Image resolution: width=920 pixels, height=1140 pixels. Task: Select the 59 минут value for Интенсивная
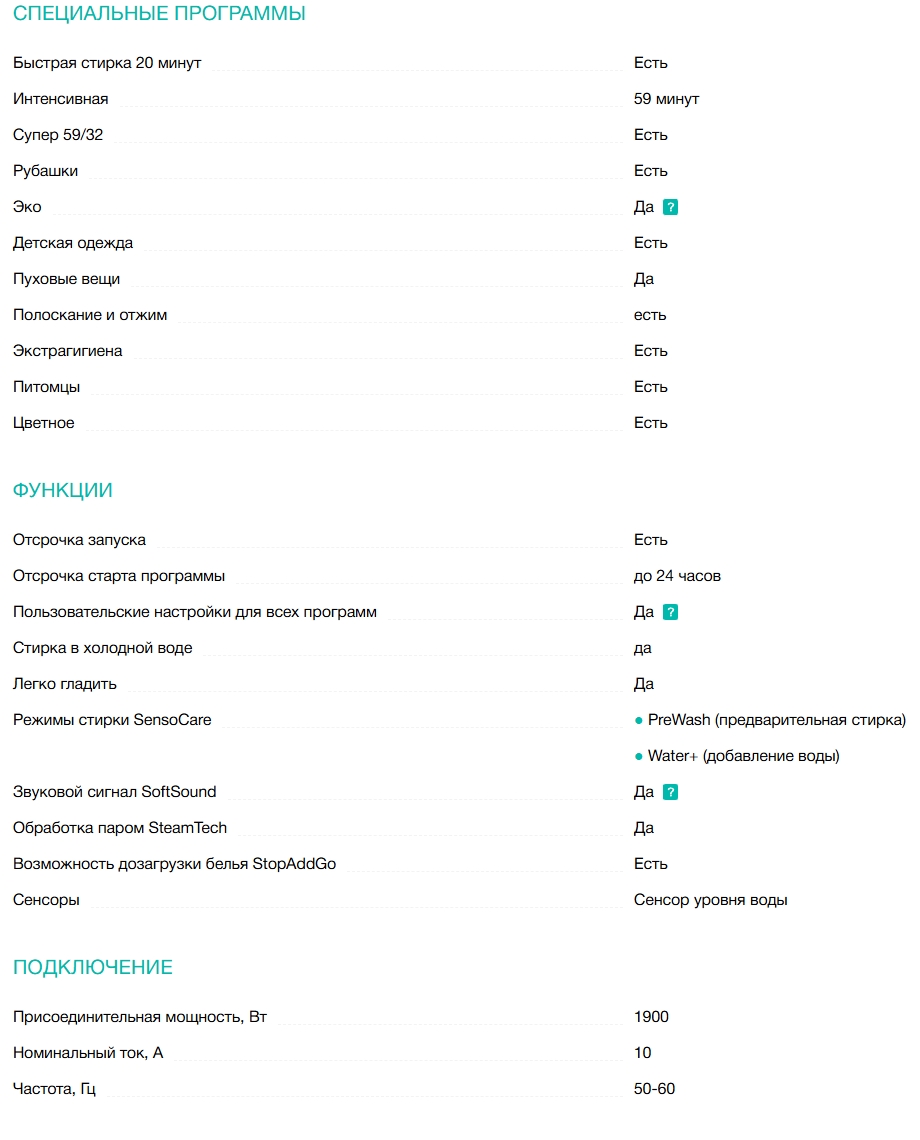coord(666,99)
